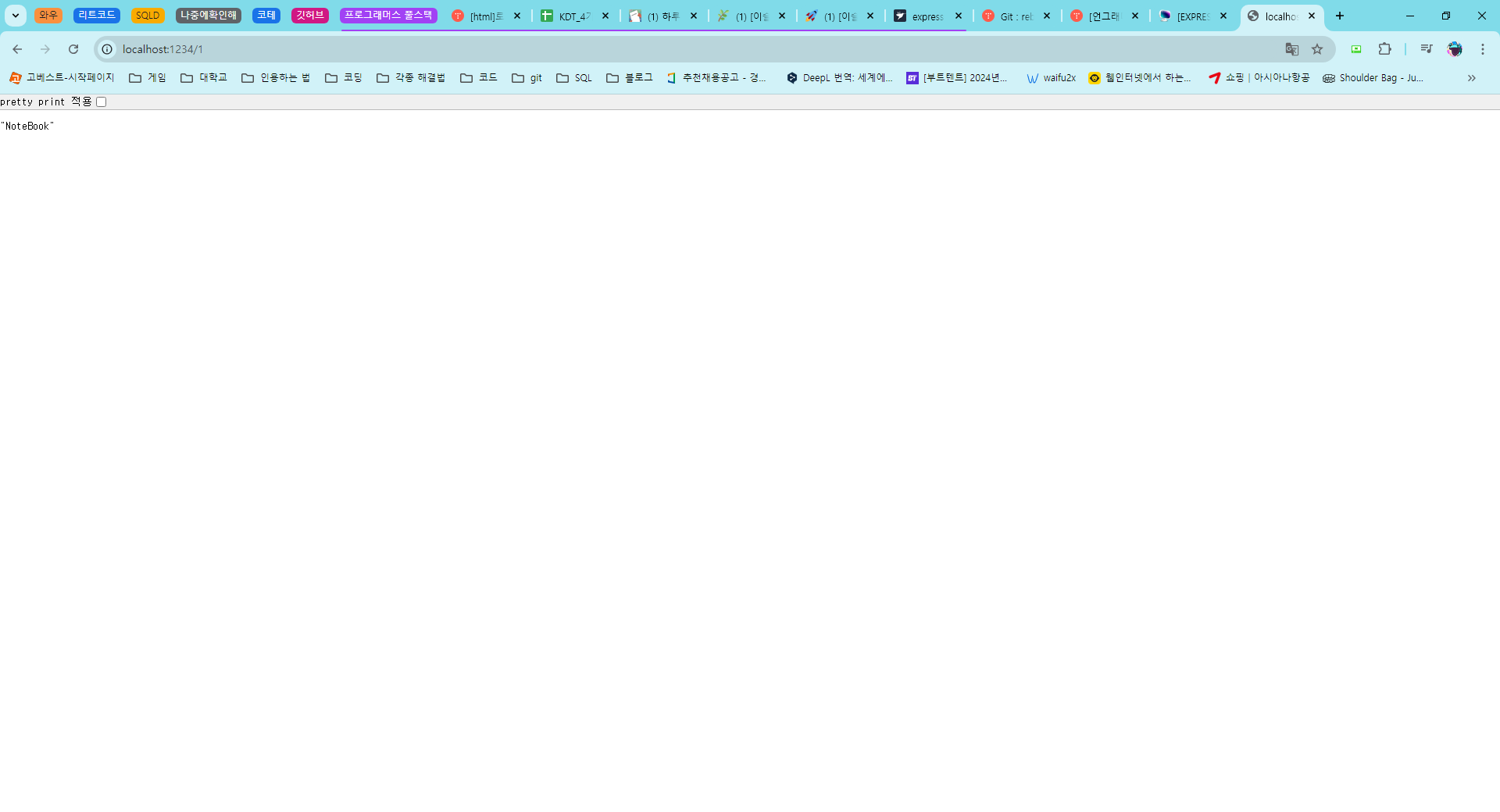Click the green extension icon
This screenshot has height=812, width=1500.
point(1356,49)
